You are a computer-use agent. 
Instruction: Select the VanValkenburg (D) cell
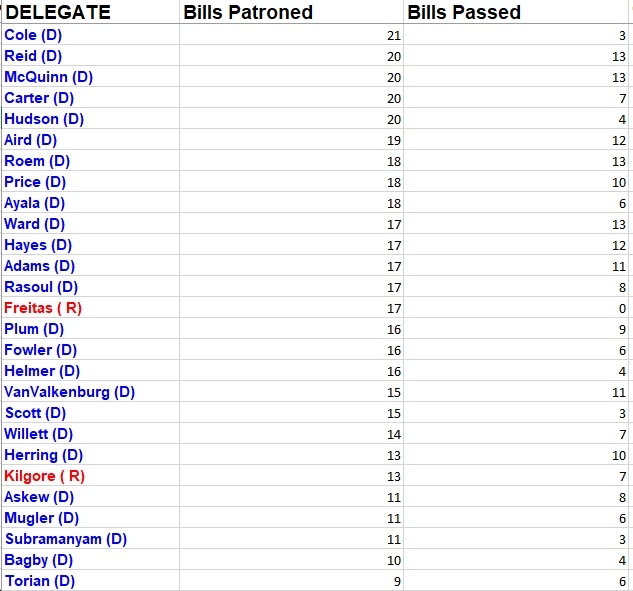tap(90, 391)
